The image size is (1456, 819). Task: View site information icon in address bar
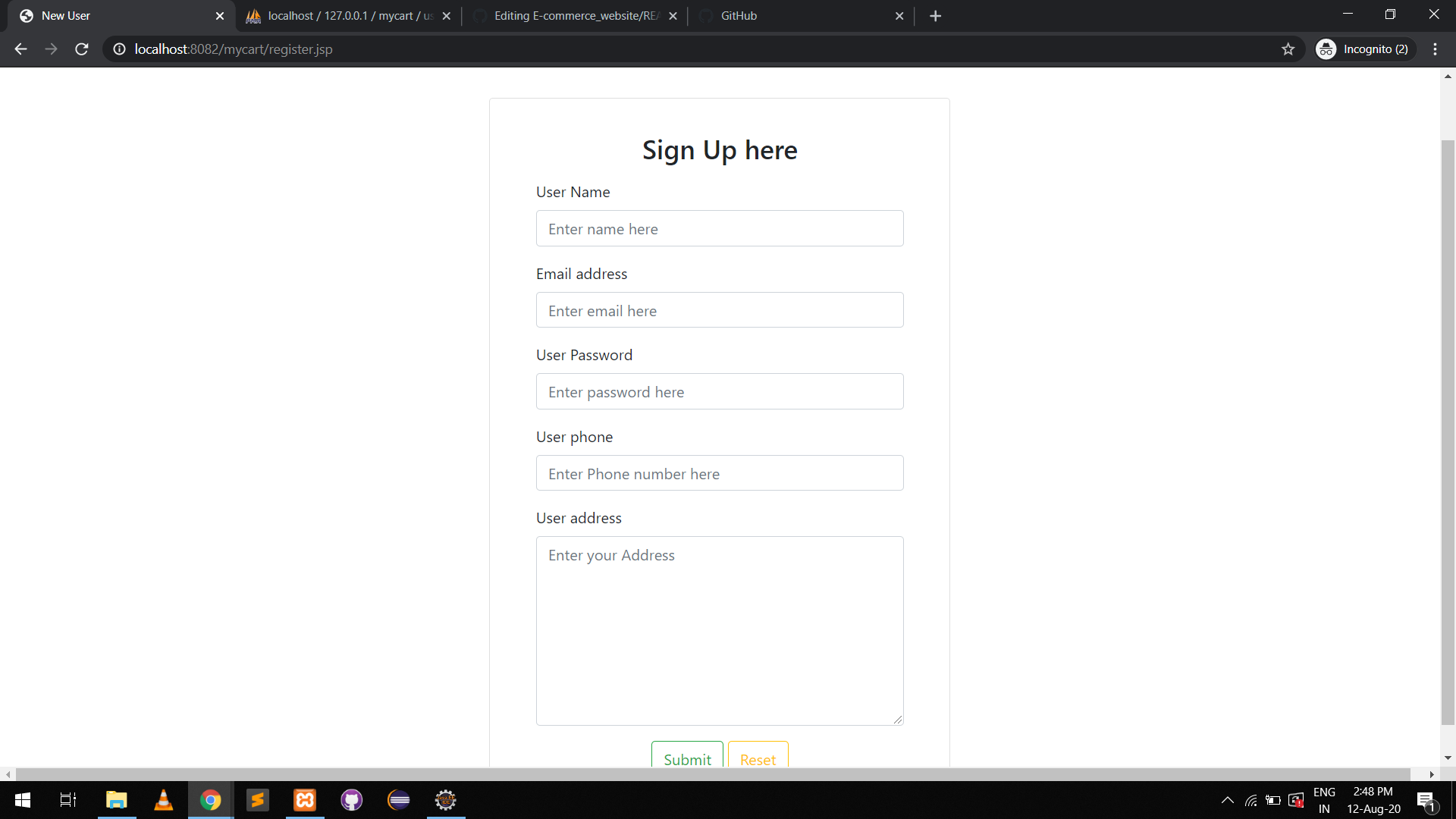click(x=119, y=49)
